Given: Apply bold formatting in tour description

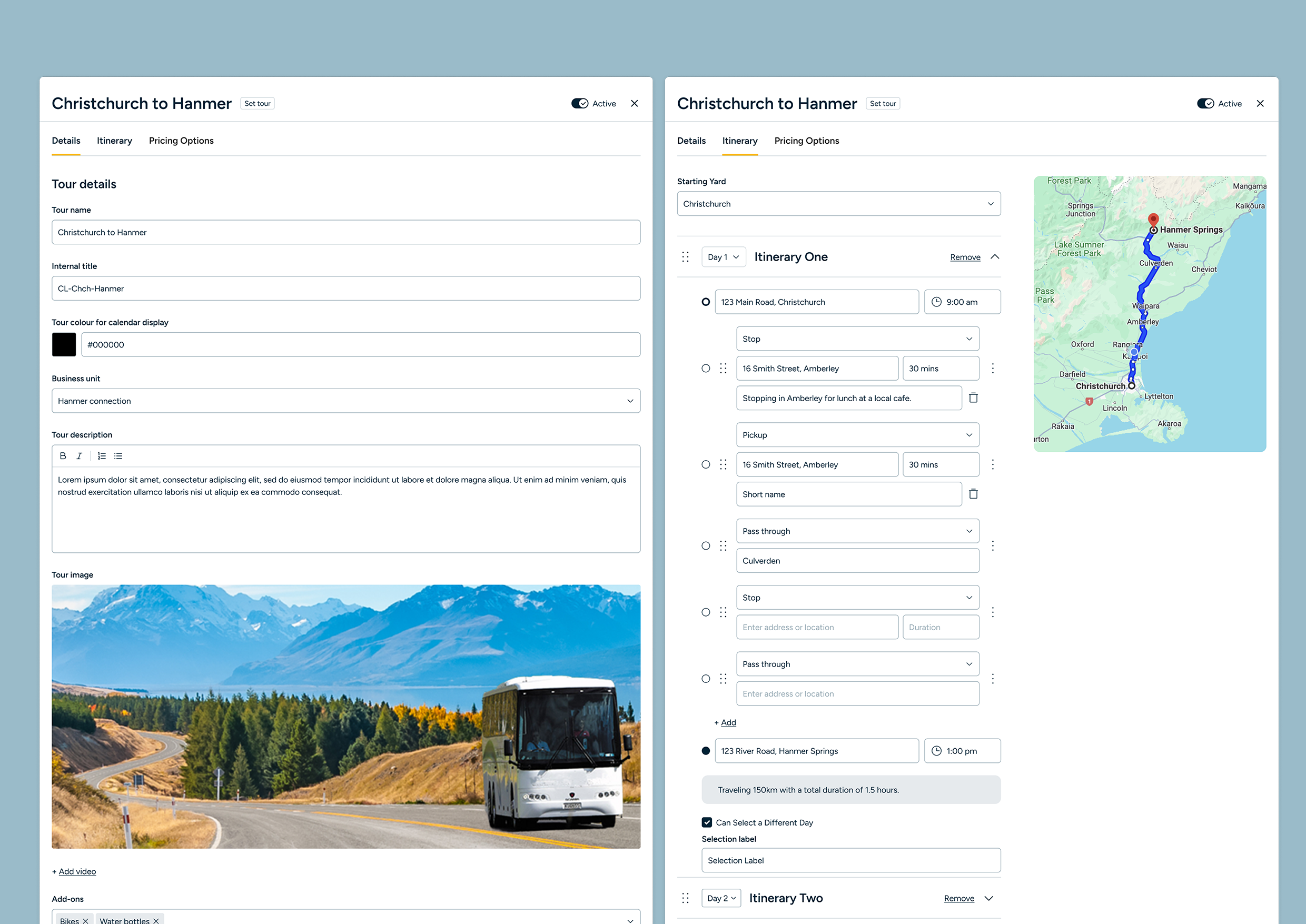Looking at the screenshot, I should (63, 456).
